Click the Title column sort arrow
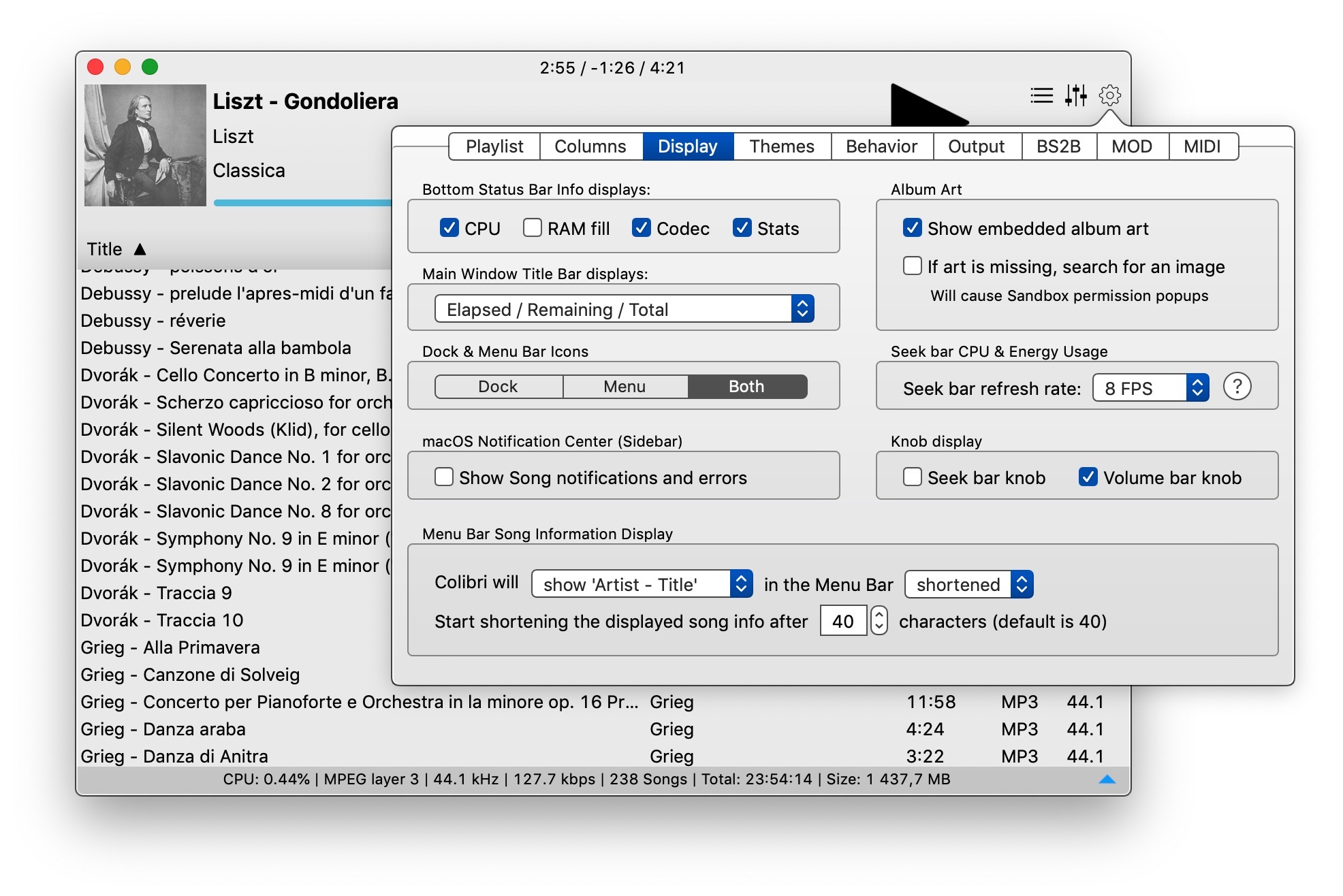Viewport: 1343px width, 896px height. click(x=140, y=249)
